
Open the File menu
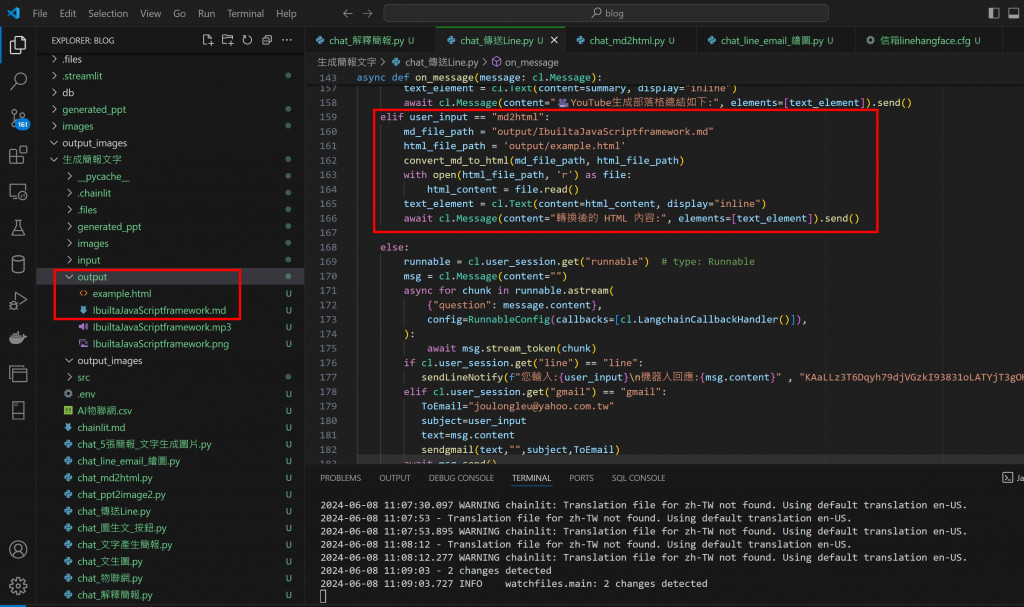[x=40, y=13]
